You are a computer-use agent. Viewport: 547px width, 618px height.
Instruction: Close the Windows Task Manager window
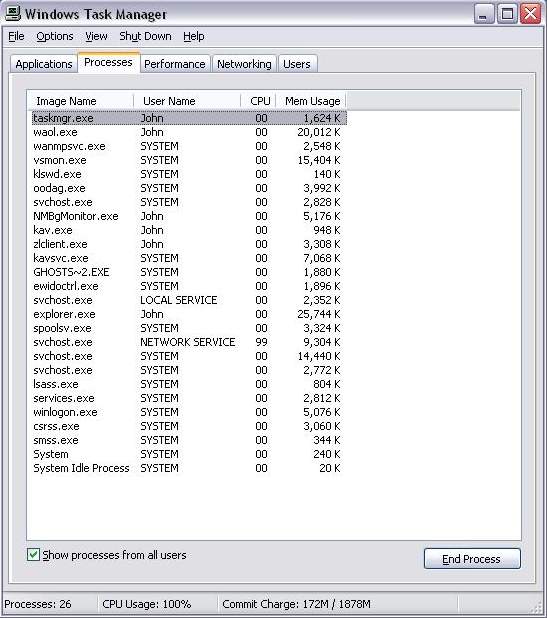tap(530, 14)
